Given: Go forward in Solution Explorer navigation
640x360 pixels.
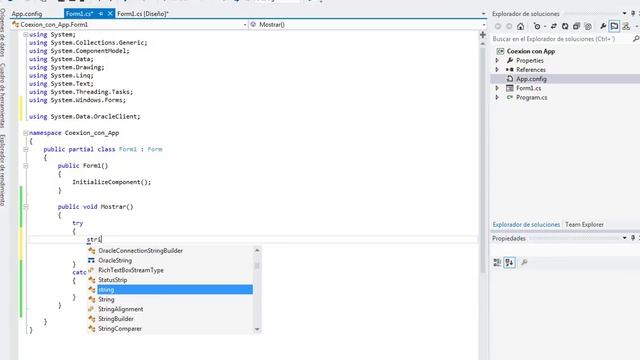Looking at the screenshot, I should [x=509, y=26].
